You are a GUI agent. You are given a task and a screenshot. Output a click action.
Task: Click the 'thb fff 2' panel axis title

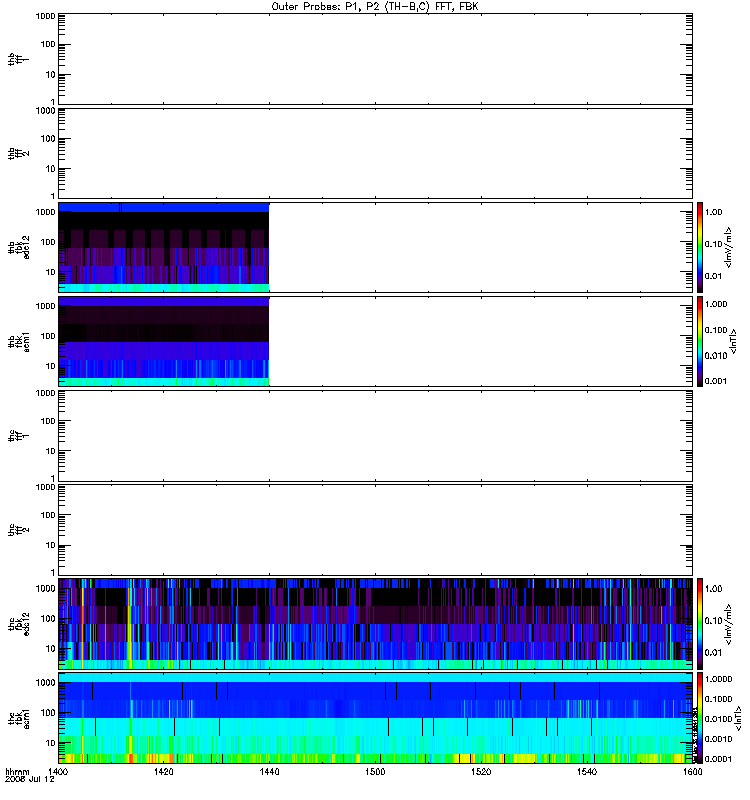click(19, 153)
